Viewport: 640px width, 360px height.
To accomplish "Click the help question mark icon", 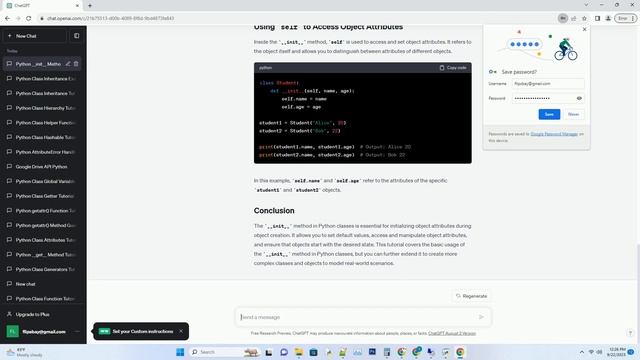I will click(x=630, y=333).
